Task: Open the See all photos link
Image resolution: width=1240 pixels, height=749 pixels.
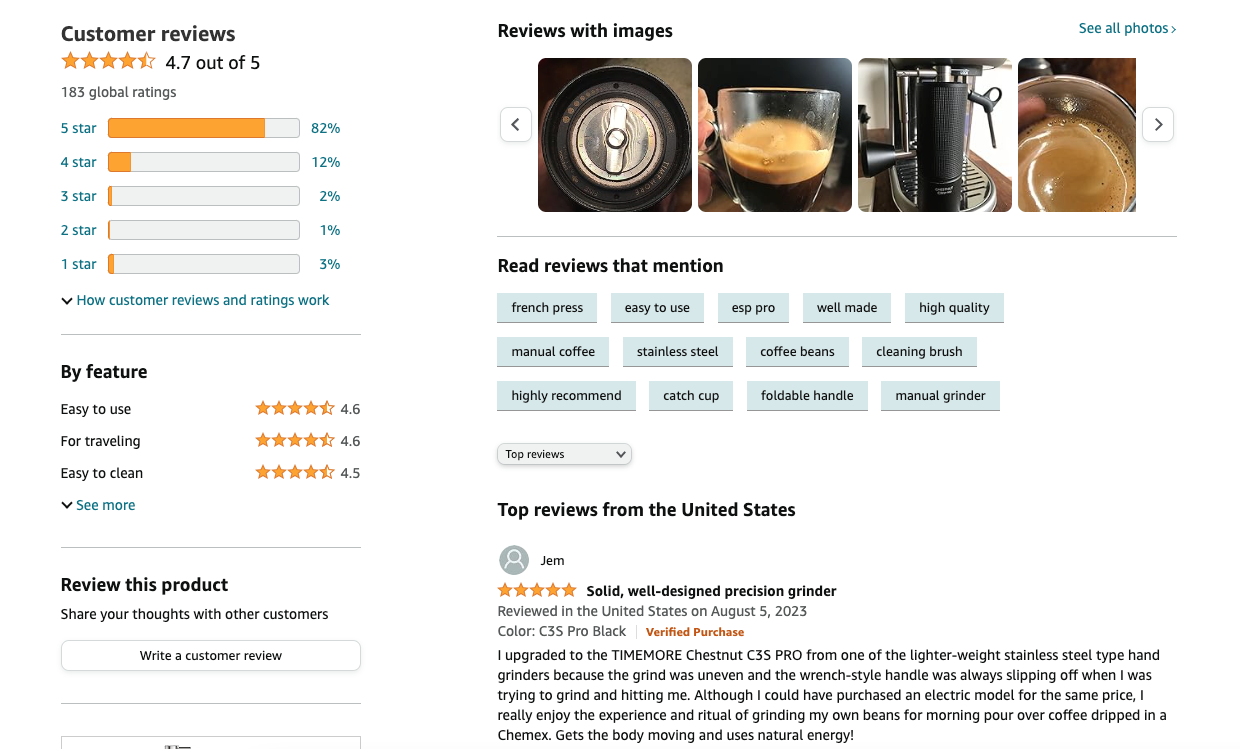Action: (1127, 29)
